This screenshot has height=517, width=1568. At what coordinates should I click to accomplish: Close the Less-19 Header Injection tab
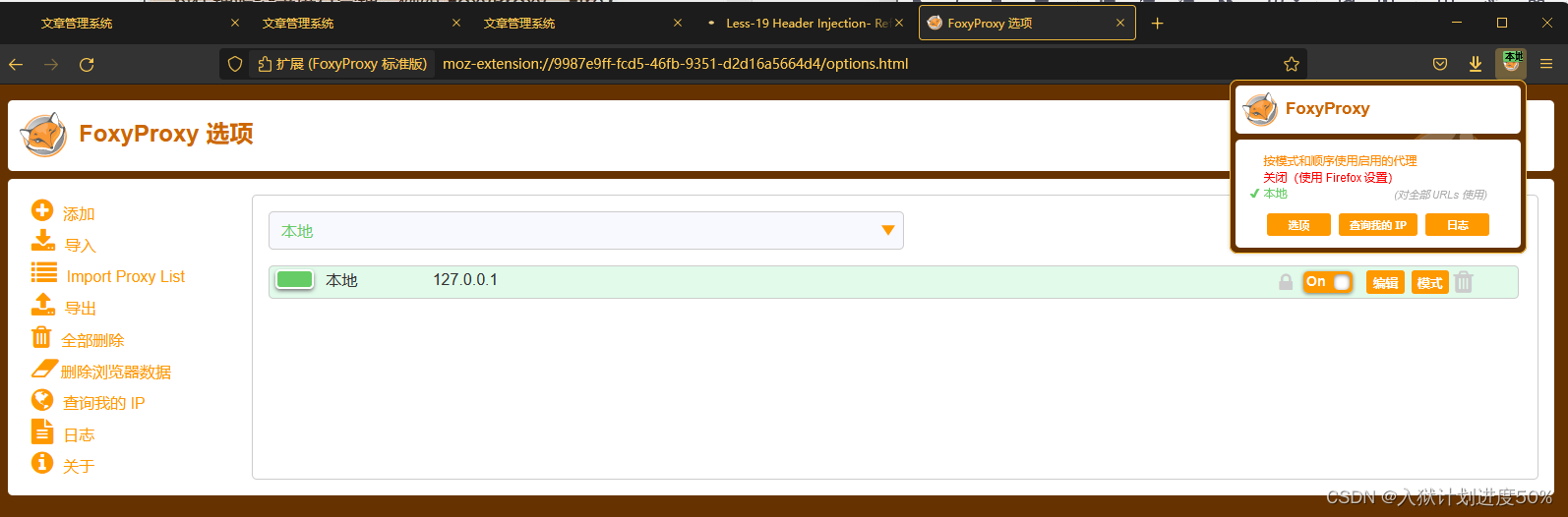899,23
